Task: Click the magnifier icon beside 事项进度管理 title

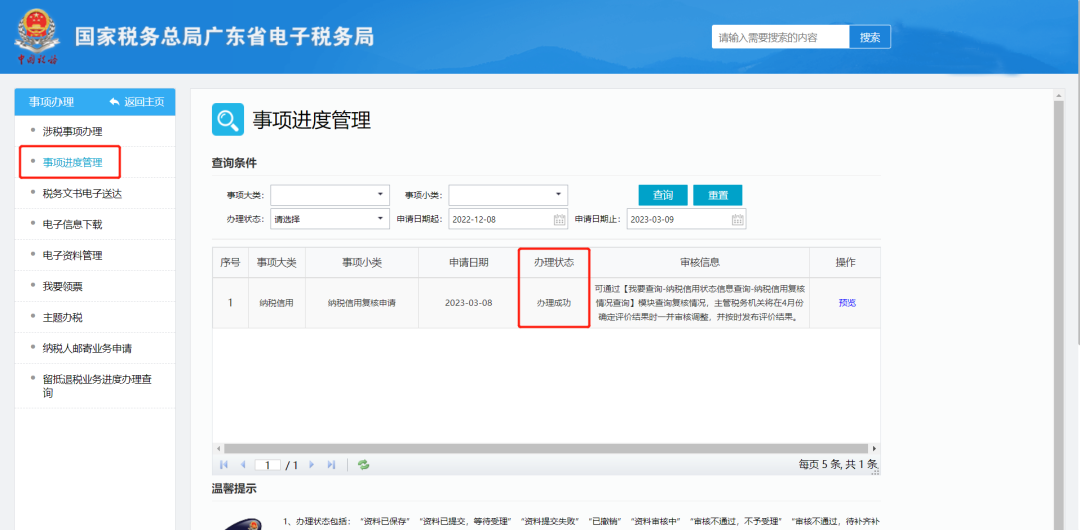Action: pos(227,119)
